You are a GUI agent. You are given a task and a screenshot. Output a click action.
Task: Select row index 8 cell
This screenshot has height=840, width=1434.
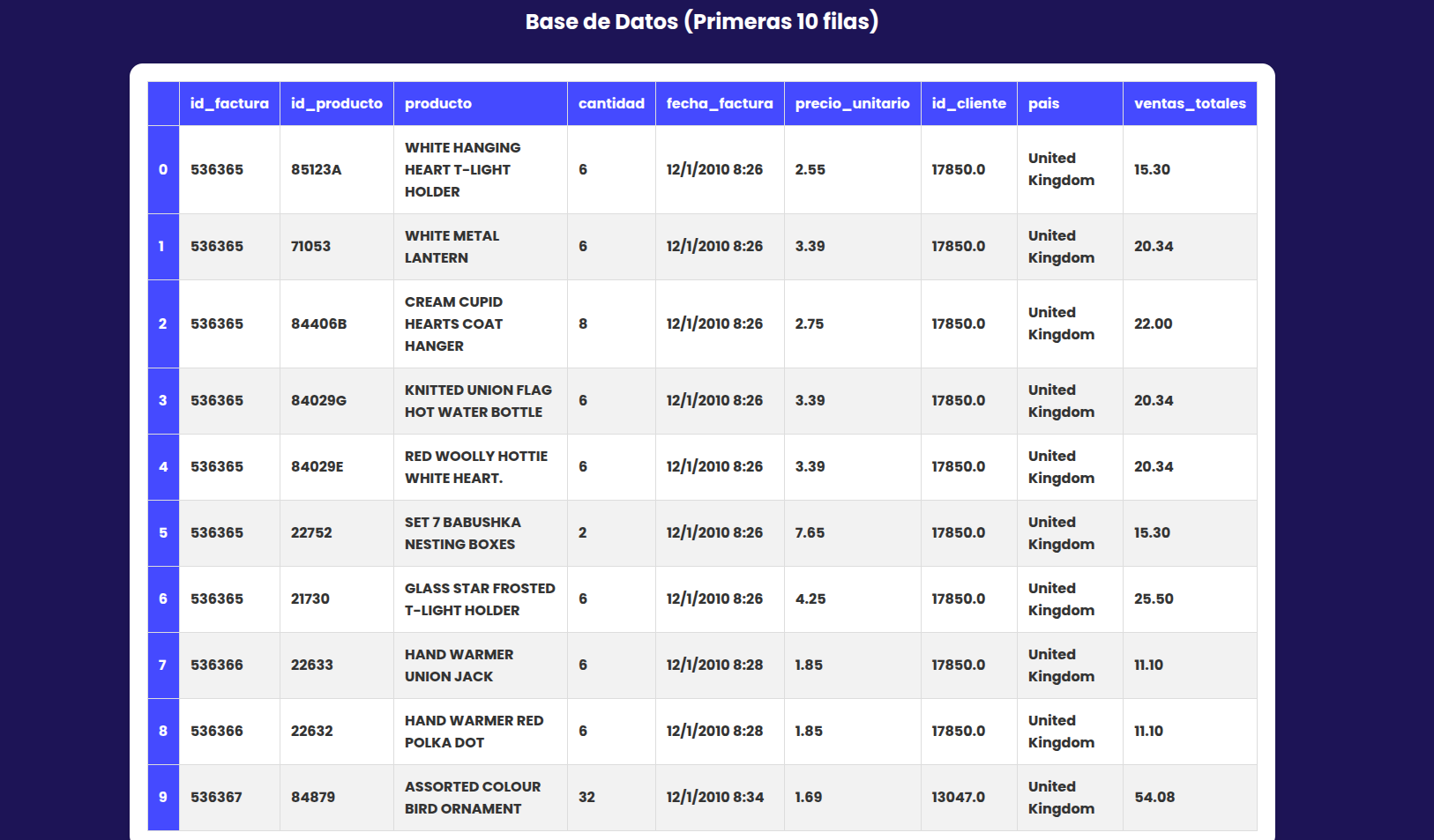pyautogui.click(x=163, y=732)
